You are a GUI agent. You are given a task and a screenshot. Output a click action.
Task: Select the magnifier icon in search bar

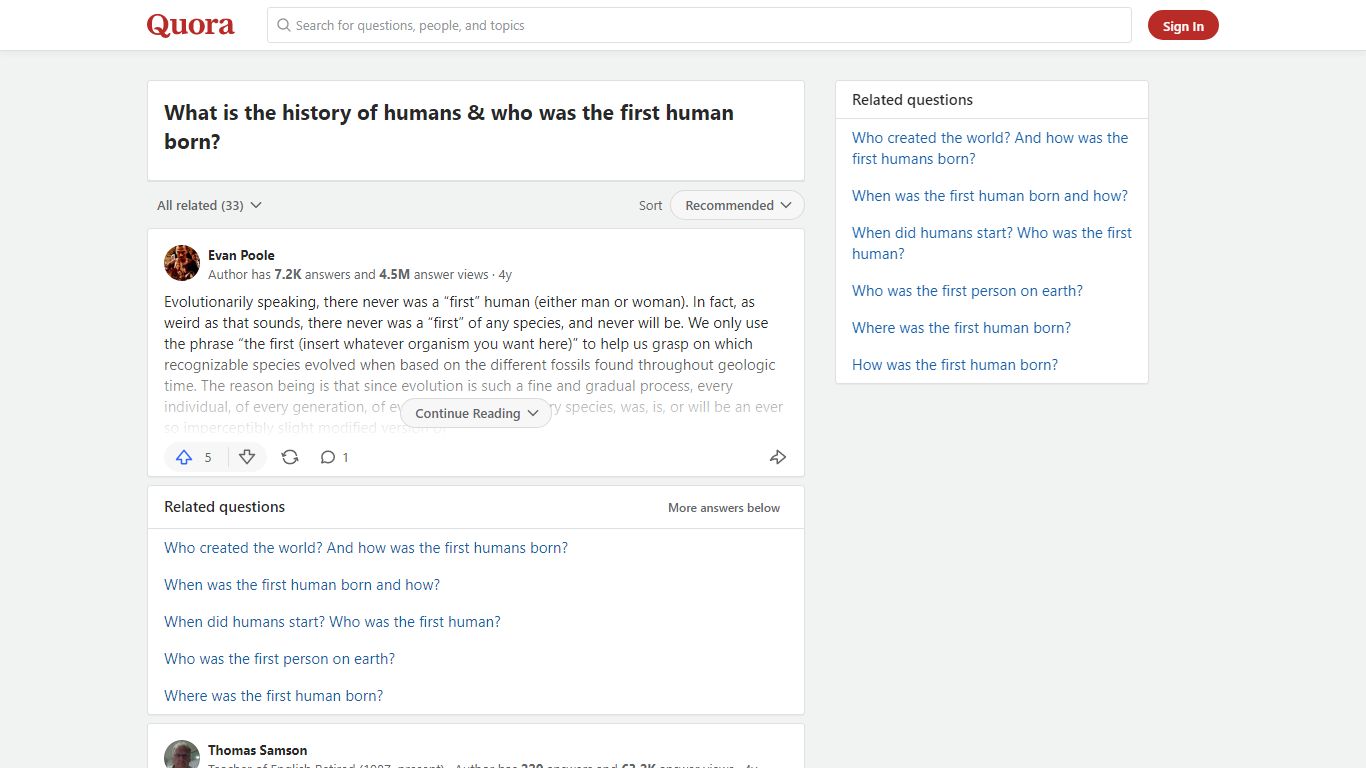pyautogui.click(x=284, y=25)
